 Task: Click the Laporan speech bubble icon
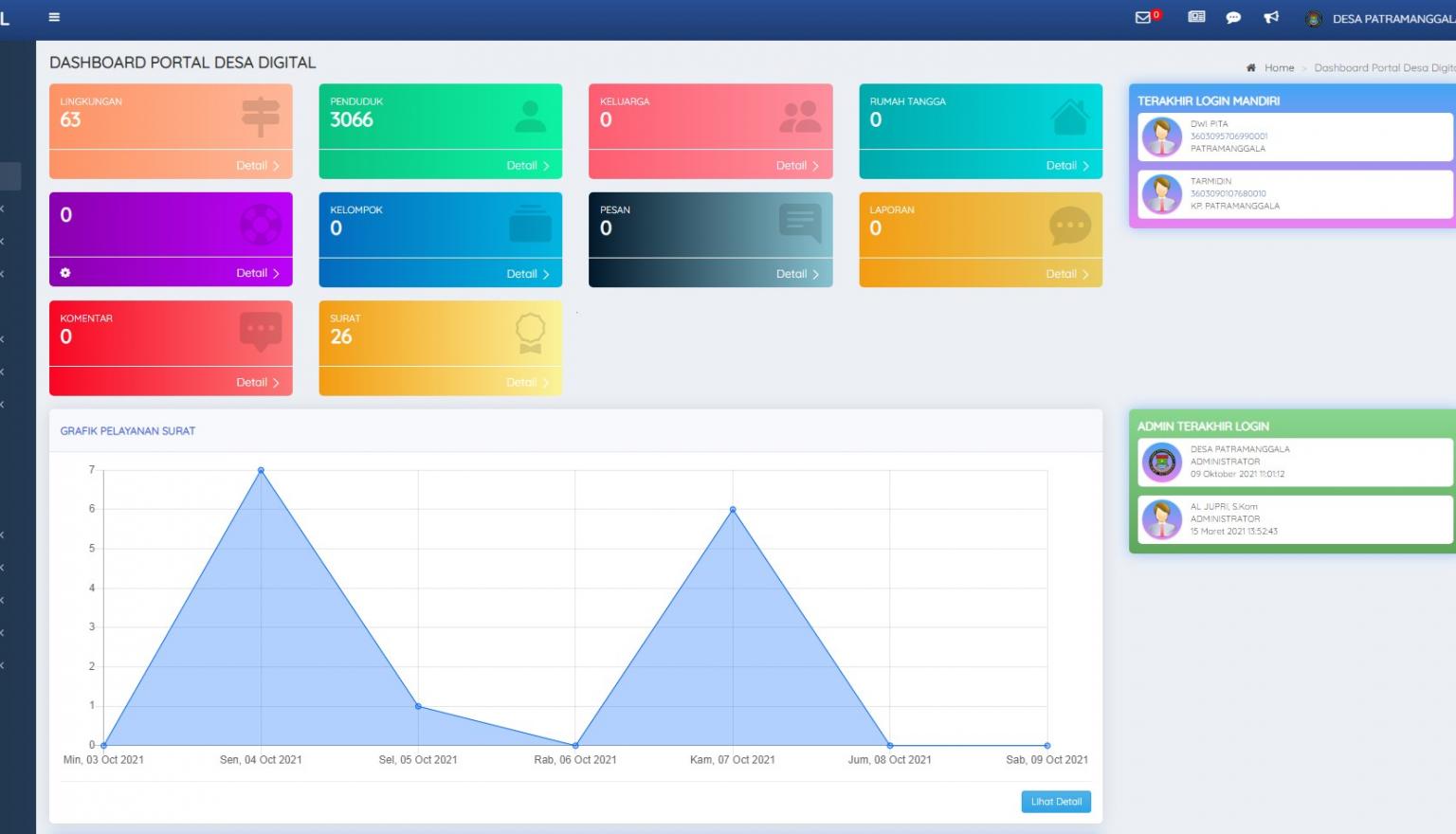point(1069,227)
